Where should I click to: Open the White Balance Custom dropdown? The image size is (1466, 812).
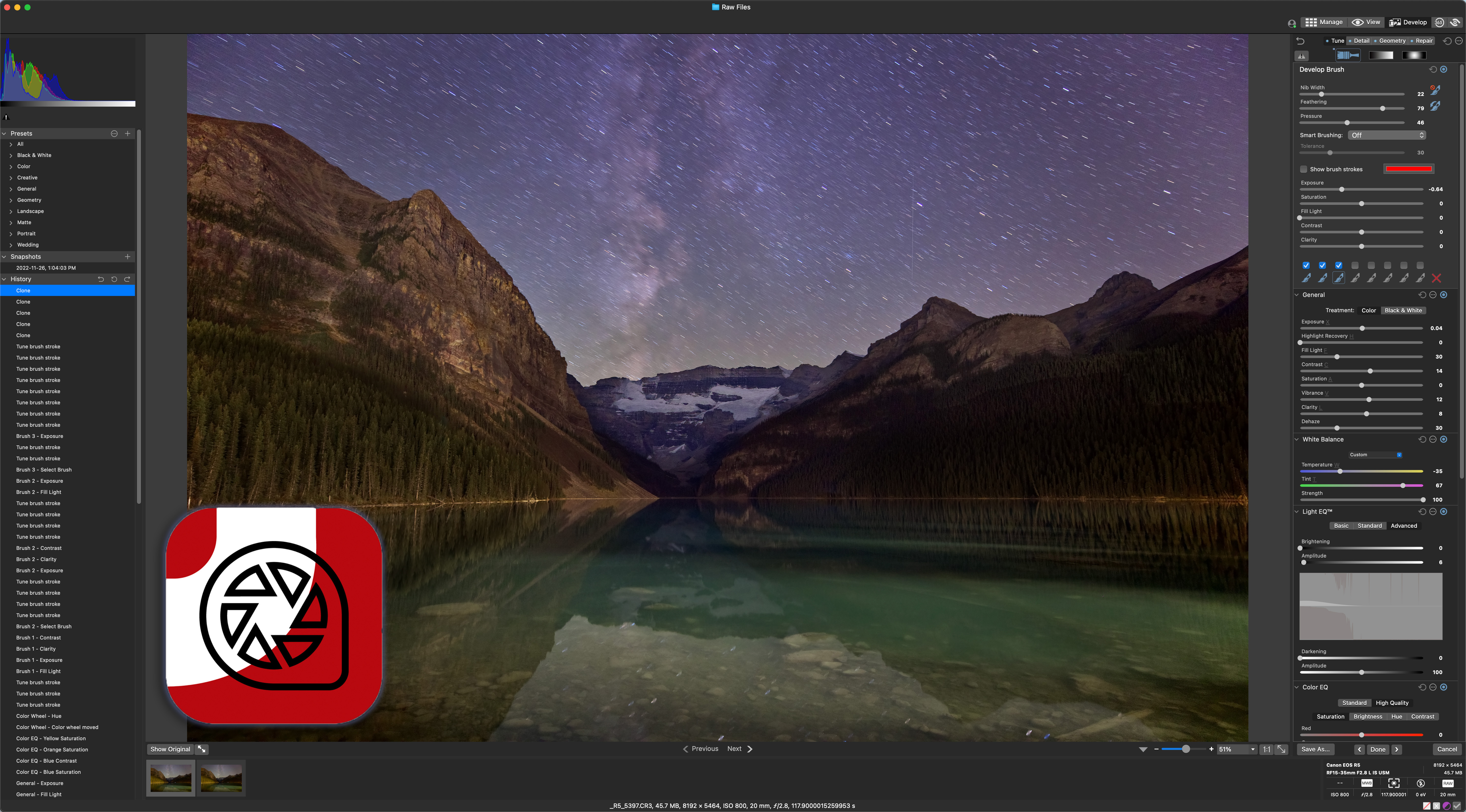[1375, 455]
